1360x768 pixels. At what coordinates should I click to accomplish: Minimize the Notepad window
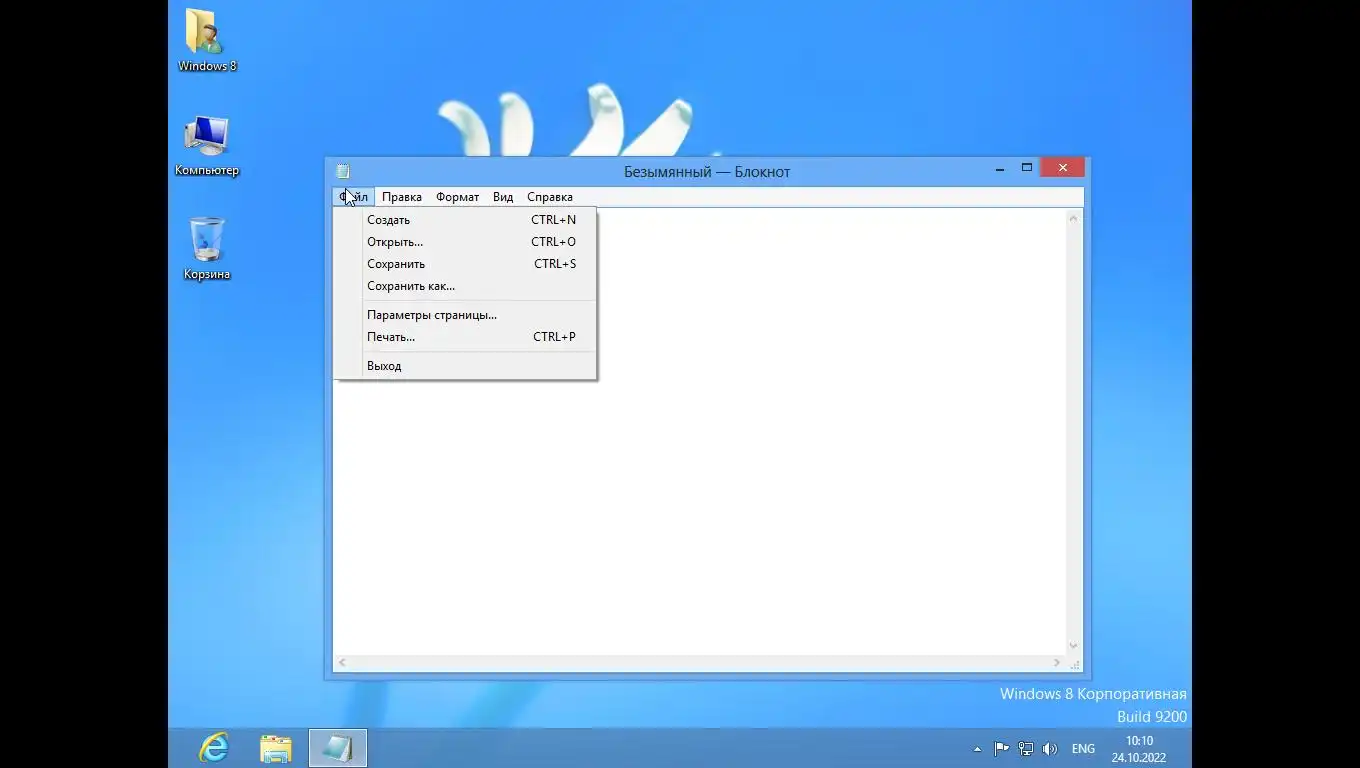[1000, 169]
